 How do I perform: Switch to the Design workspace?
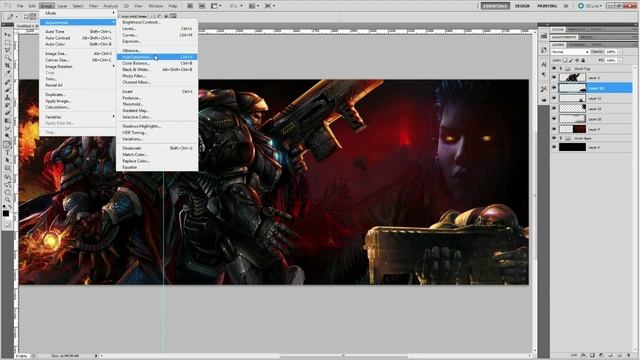point(522,6)
